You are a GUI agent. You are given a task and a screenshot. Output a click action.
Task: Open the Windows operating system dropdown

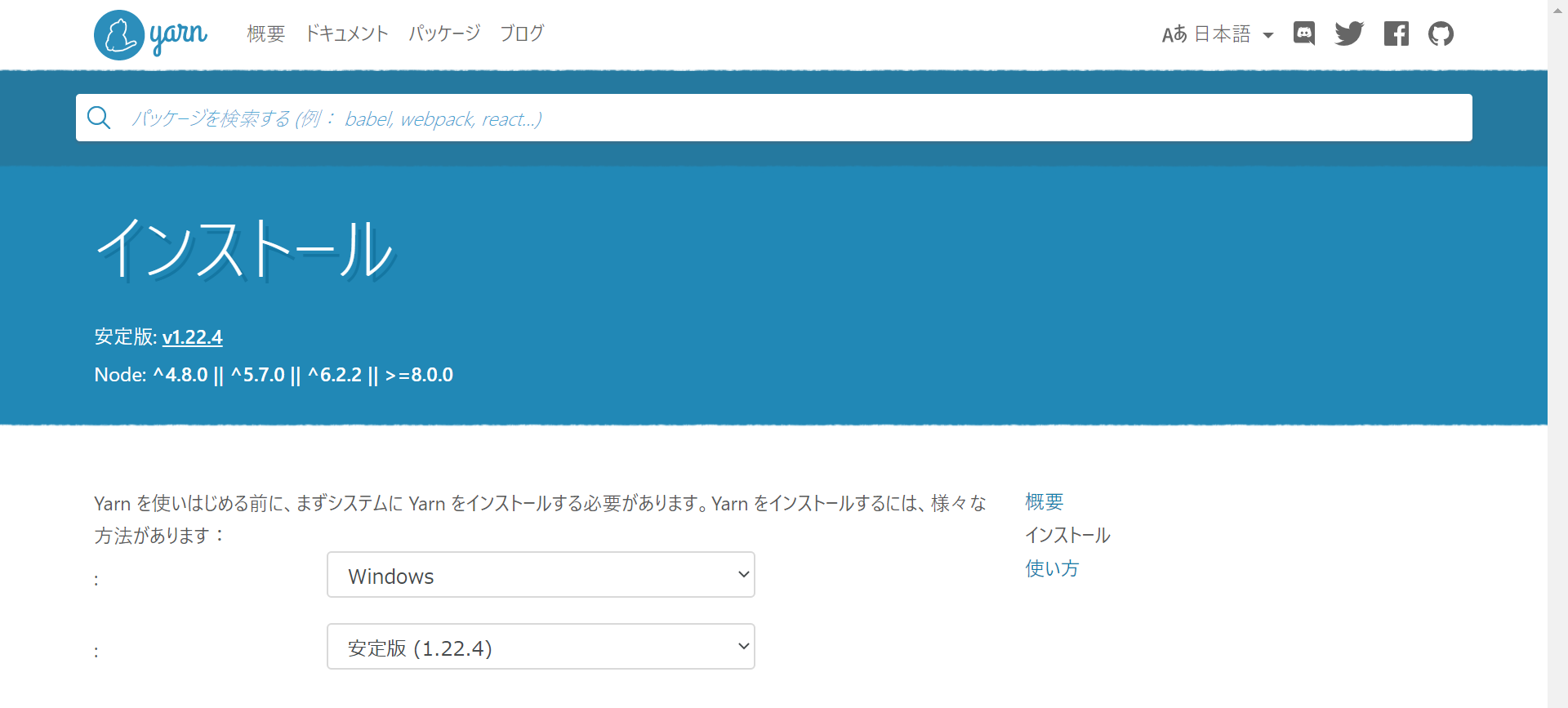541,574
